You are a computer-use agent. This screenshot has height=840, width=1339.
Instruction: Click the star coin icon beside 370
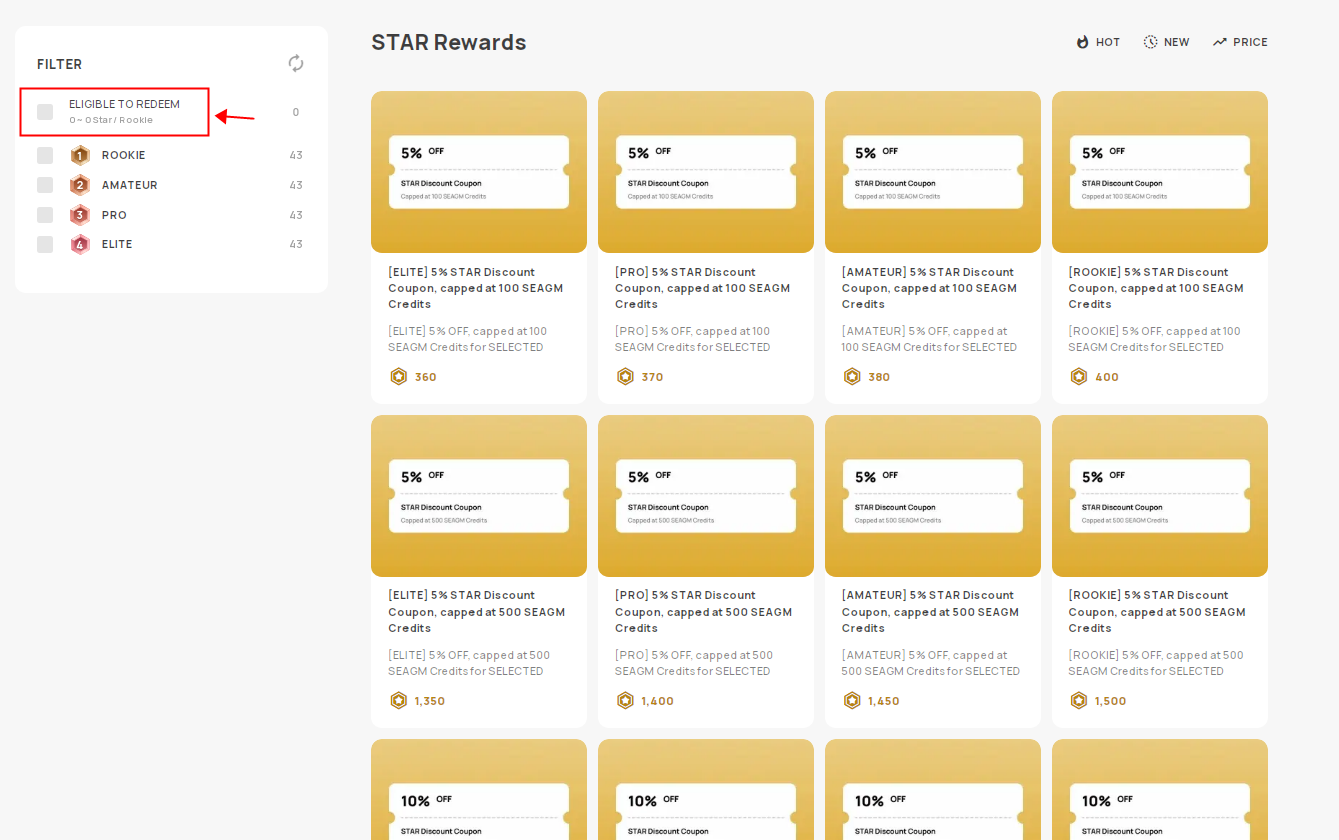tap(626, 376)
